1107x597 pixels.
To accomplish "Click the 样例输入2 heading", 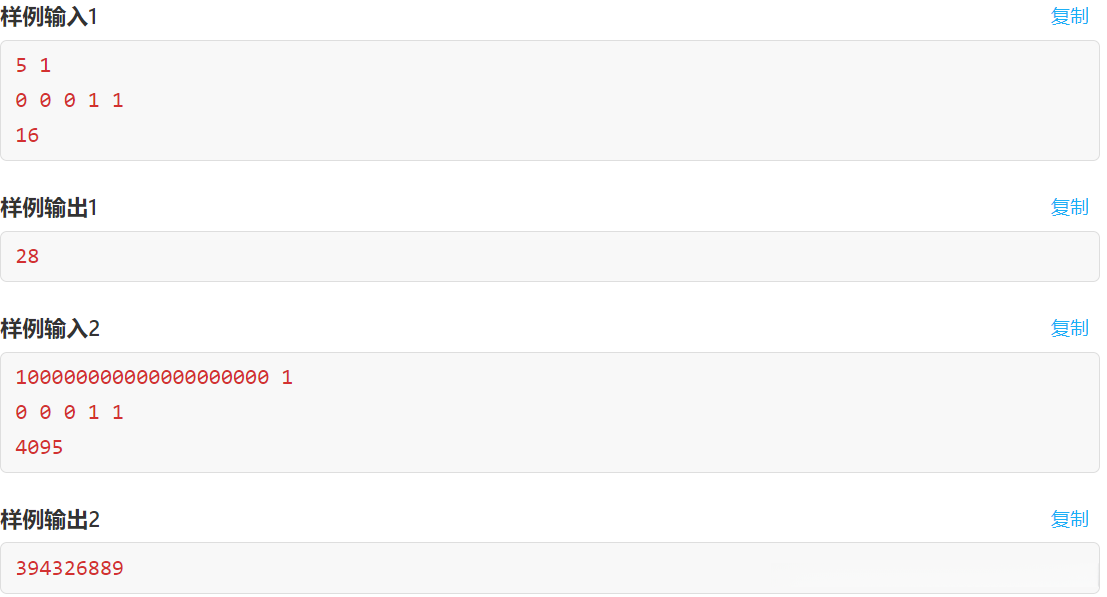I will click(x=50, y=329).
